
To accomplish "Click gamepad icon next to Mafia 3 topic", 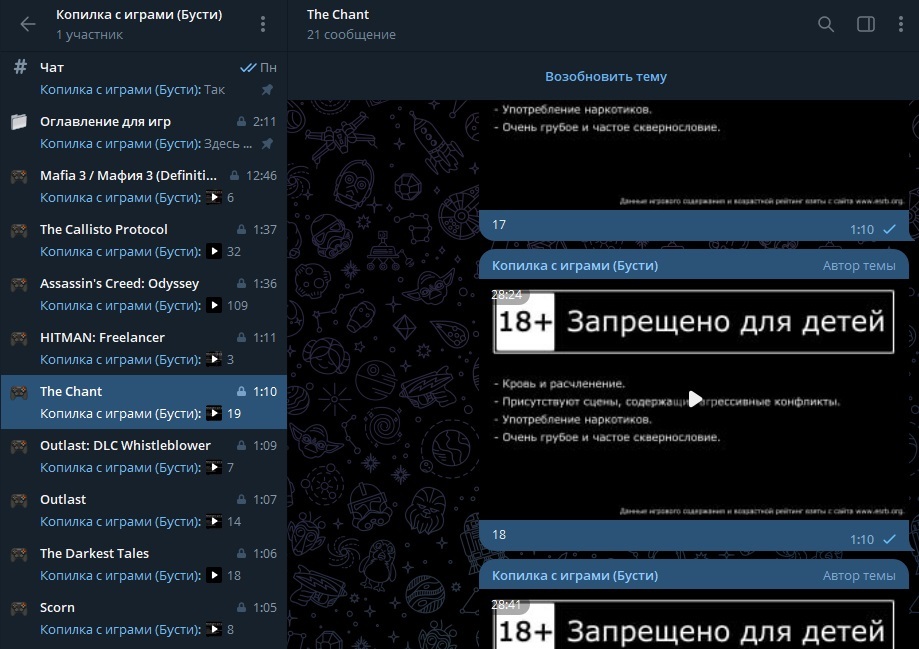I will 19,176.
